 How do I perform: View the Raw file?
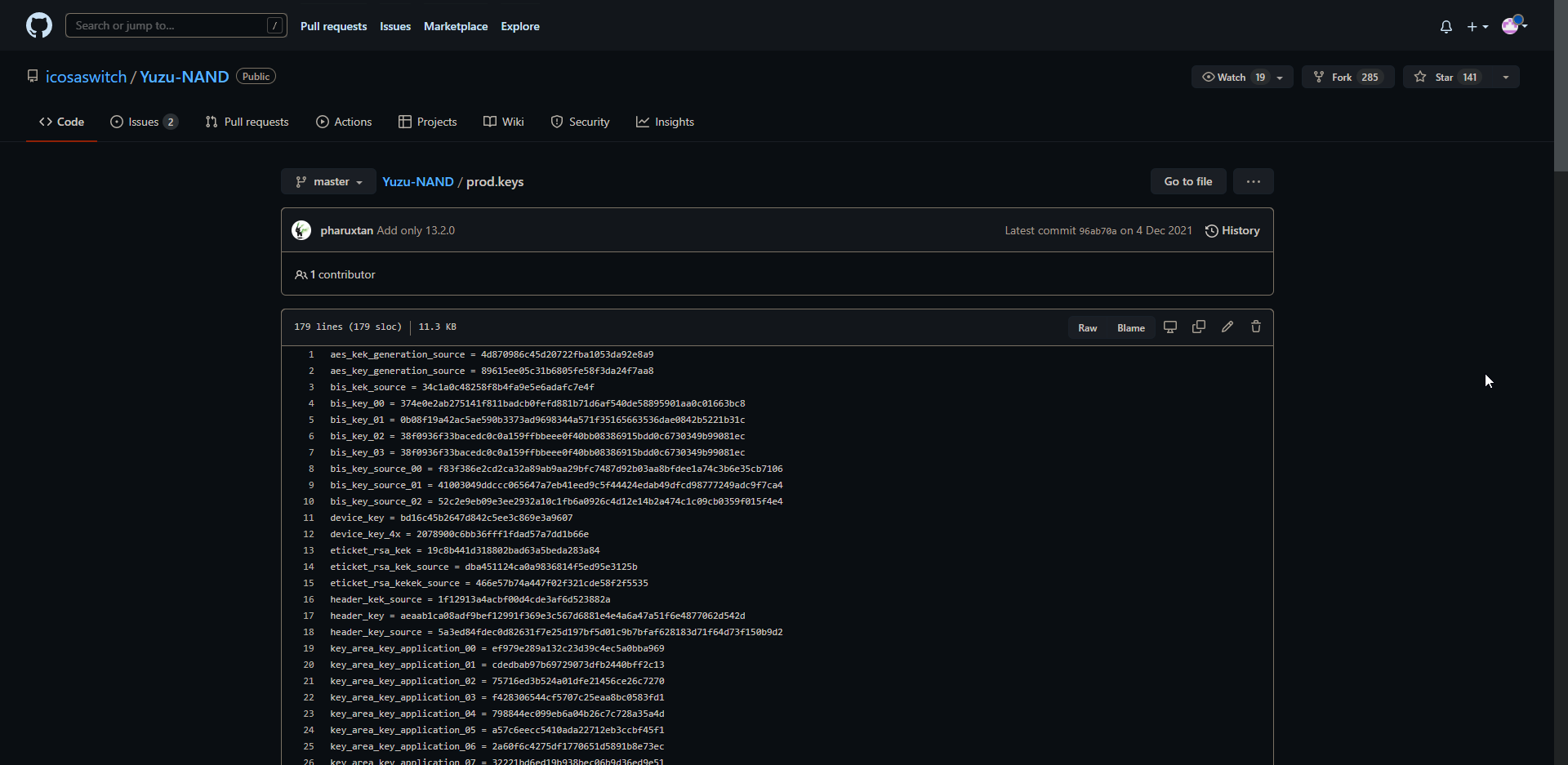(x=1088, y=327)
